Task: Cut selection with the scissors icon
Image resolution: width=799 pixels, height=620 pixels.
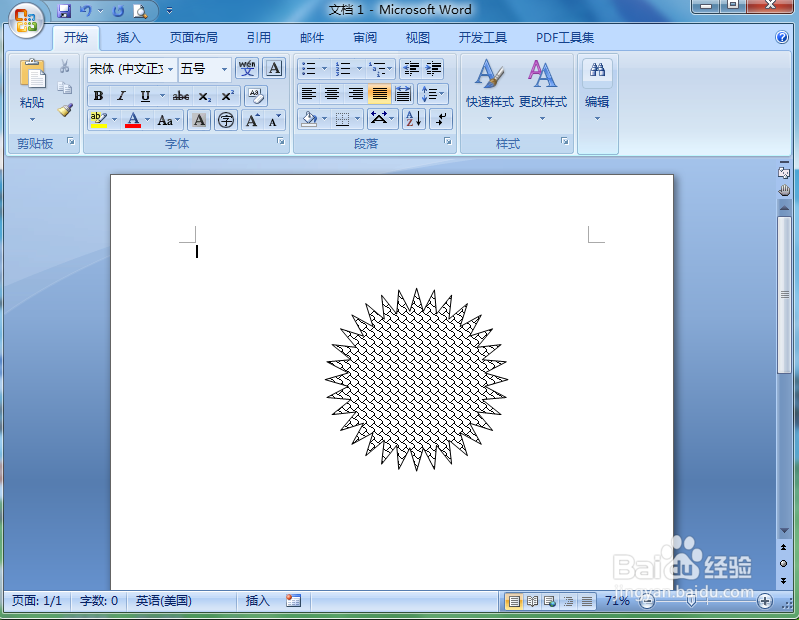Action: [64, 66]
